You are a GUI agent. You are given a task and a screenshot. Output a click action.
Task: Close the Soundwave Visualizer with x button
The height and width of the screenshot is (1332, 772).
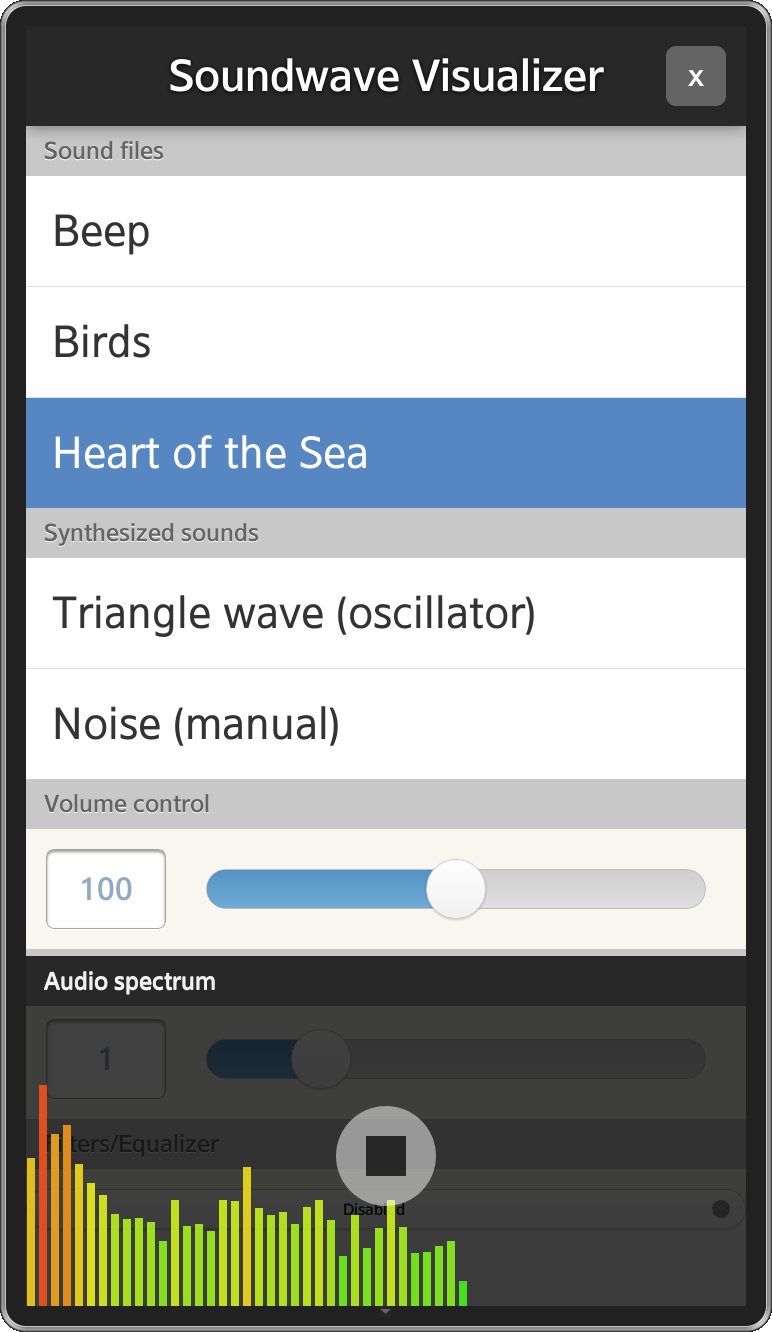695,76
